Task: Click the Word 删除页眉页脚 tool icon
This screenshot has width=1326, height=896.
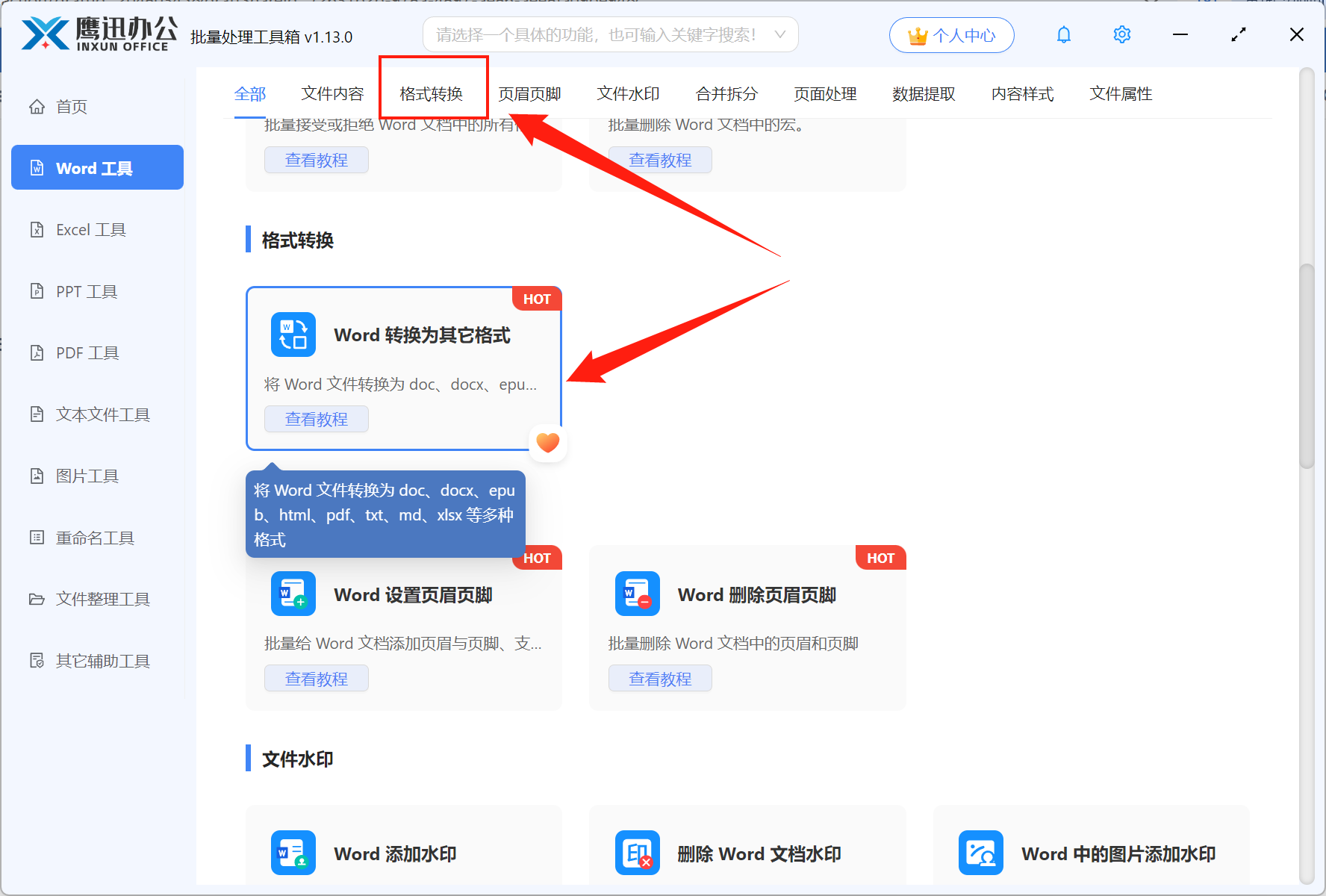Action: coord(637,594)
